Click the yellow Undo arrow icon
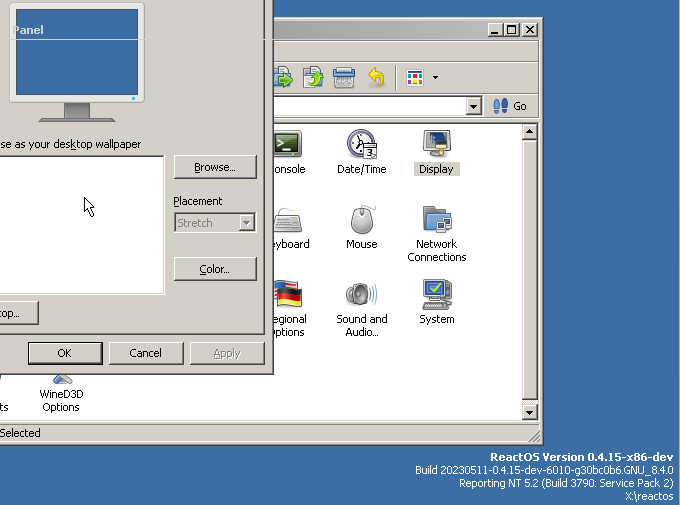 point(376,78)
